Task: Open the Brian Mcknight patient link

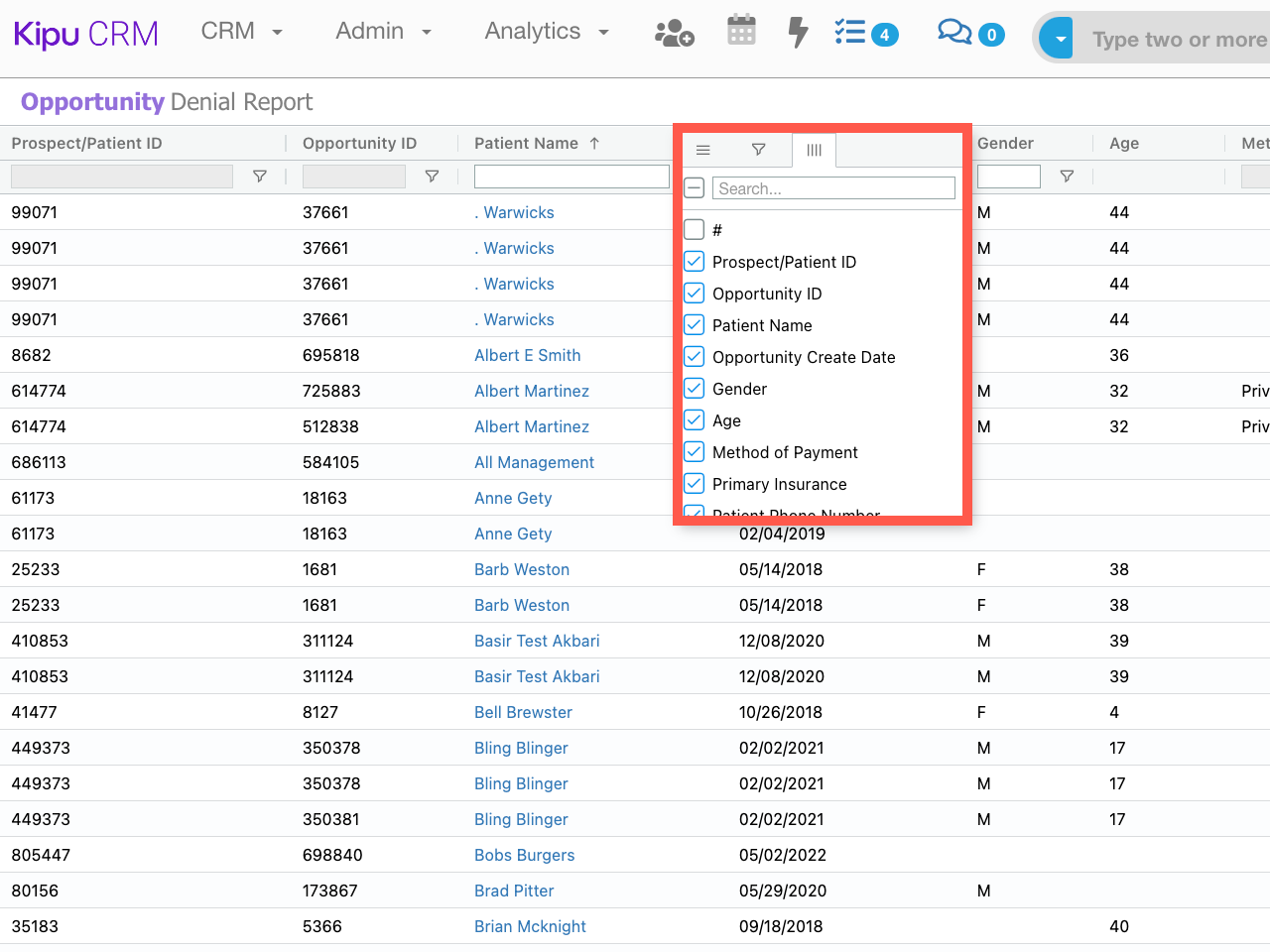Action: point(530,926)
